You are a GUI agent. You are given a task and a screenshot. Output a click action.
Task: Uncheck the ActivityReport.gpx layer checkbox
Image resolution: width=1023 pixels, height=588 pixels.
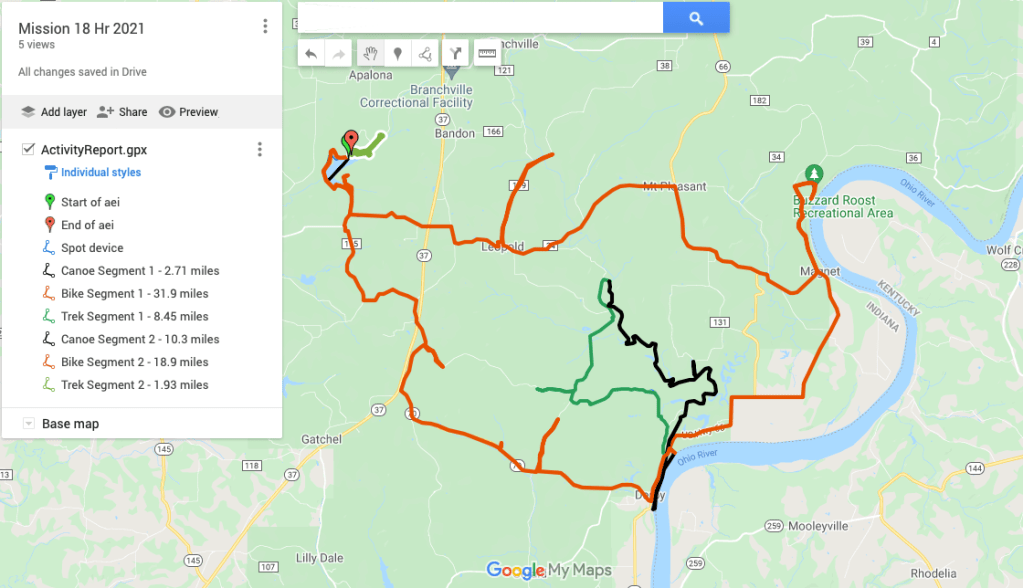click(28, 149)
